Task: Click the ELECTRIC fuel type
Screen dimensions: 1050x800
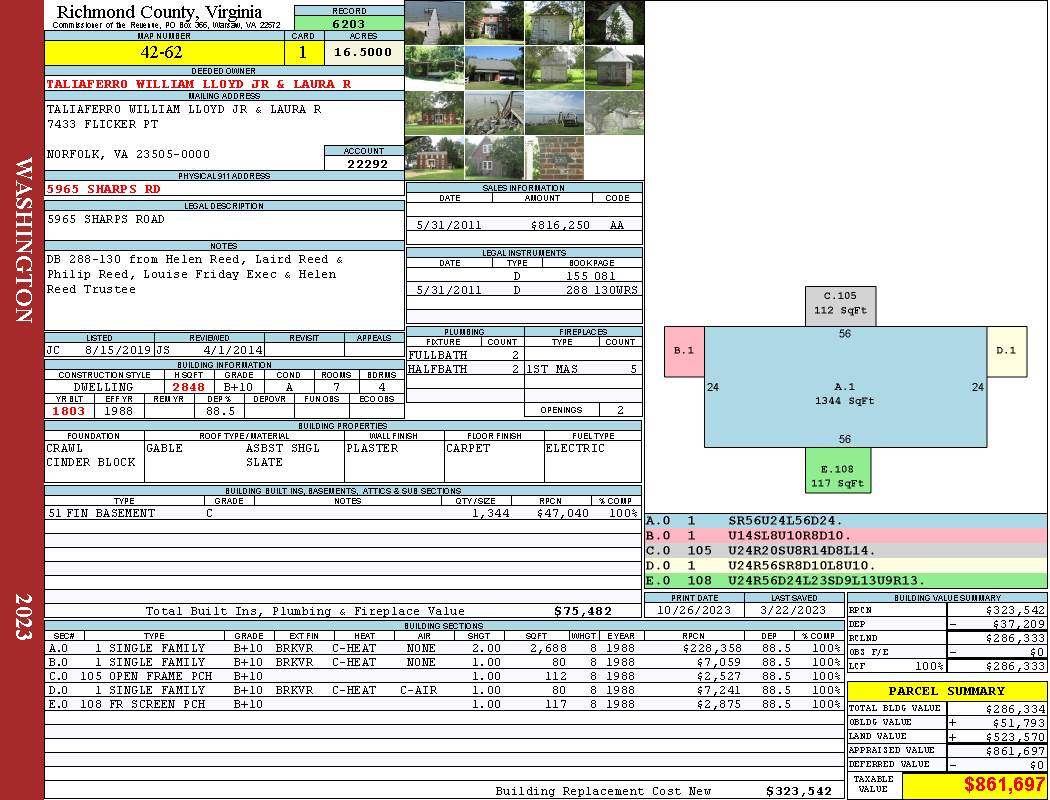Action: [575, 448]
